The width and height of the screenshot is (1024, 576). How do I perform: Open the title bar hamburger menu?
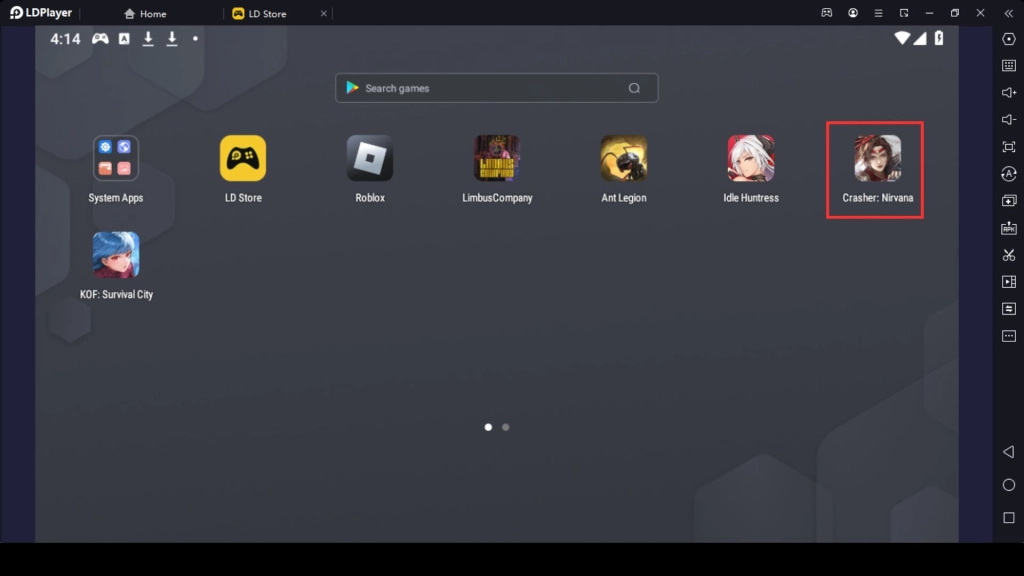coord(878,13)
